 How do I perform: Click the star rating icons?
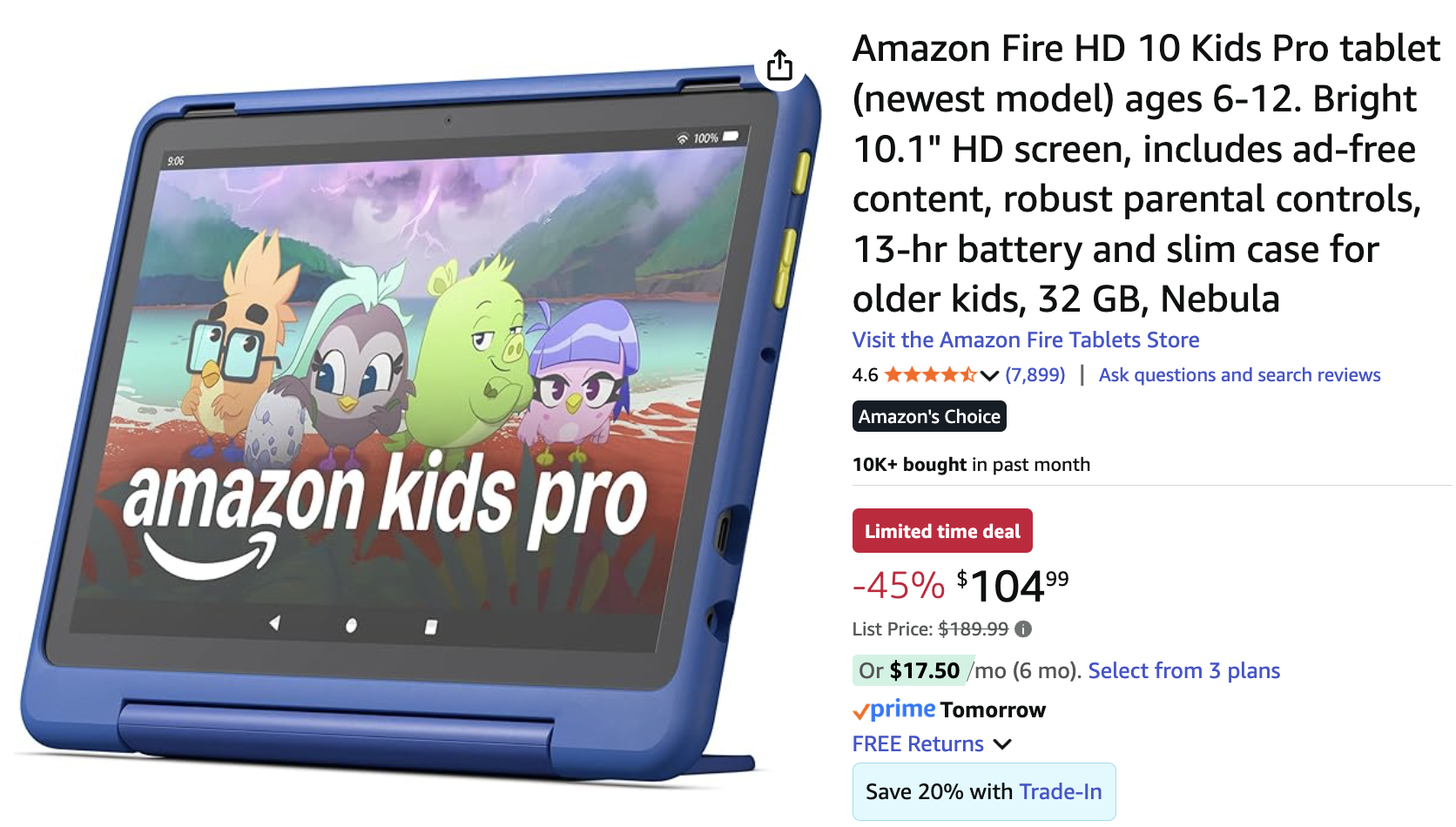[930, 375]
